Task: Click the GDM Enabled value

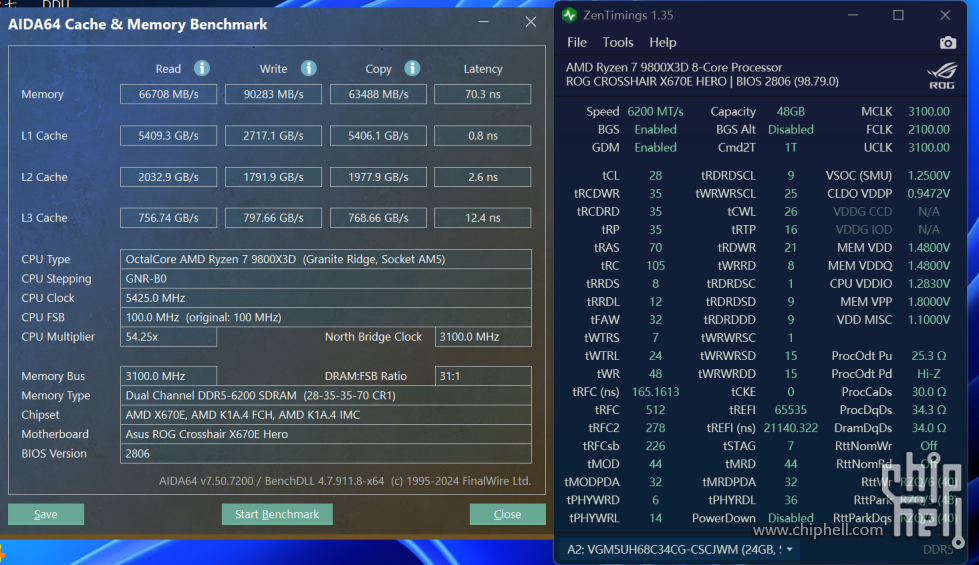Action: [x=655, y=148]
